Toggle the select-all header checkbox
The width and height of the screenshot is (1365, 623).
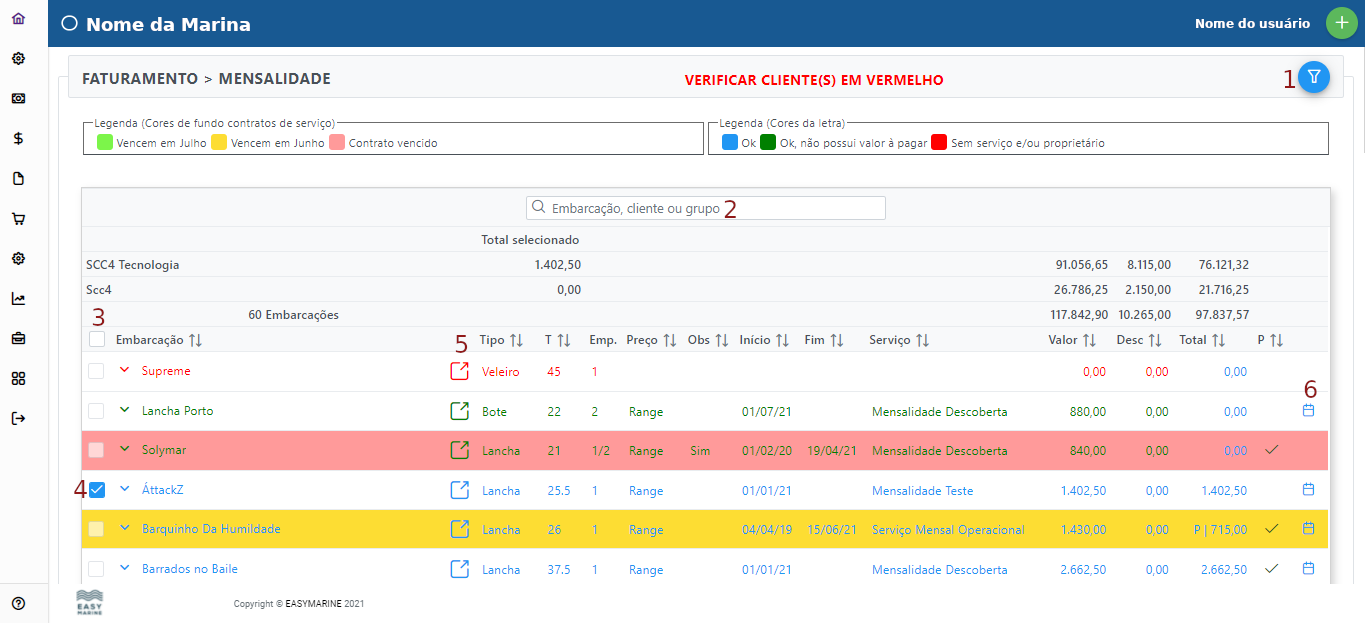[97, 340]
